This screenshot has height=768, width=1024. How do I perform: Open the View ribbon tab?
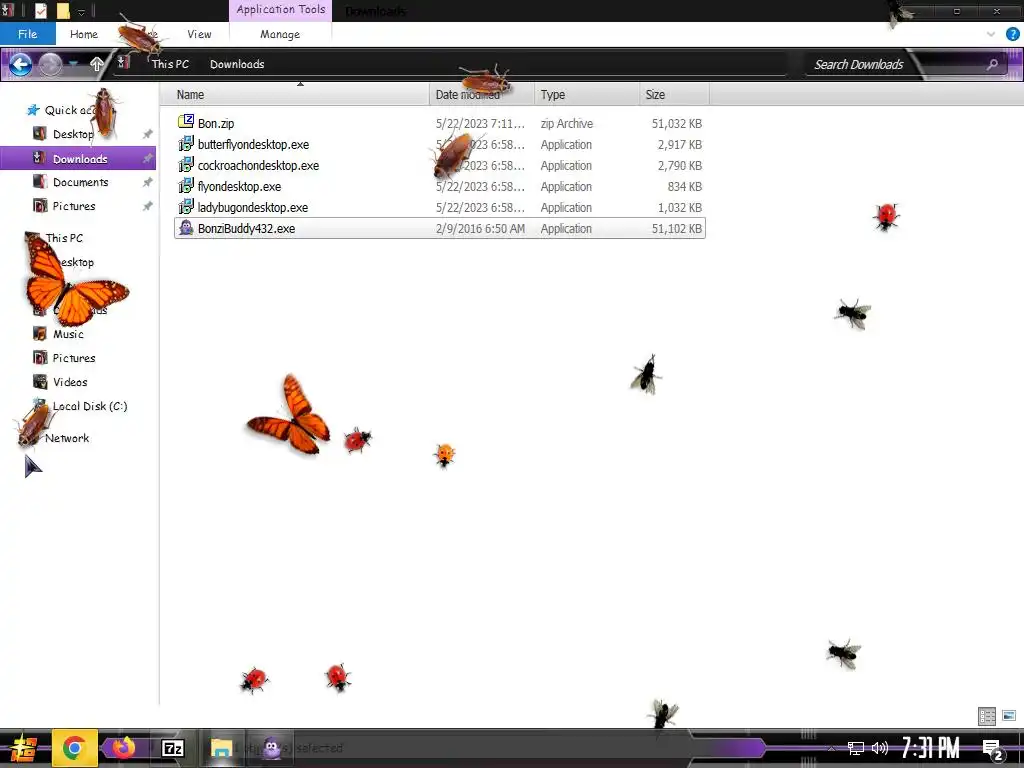(199, 34)
